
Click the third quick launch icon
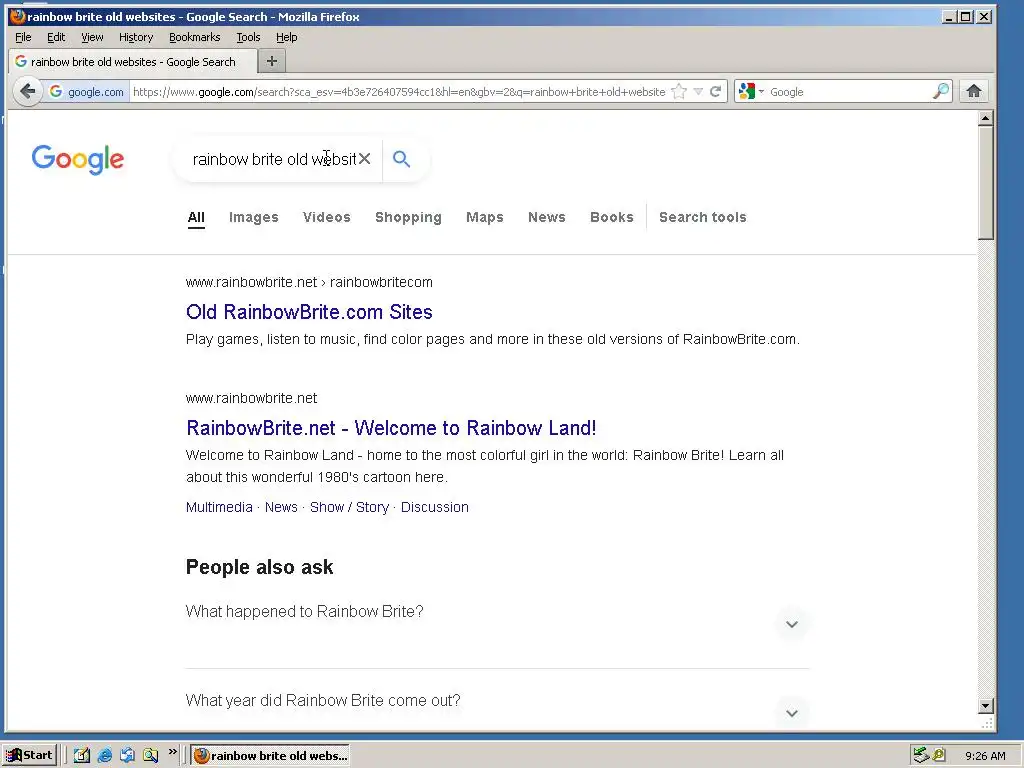(x=127, y=756)
